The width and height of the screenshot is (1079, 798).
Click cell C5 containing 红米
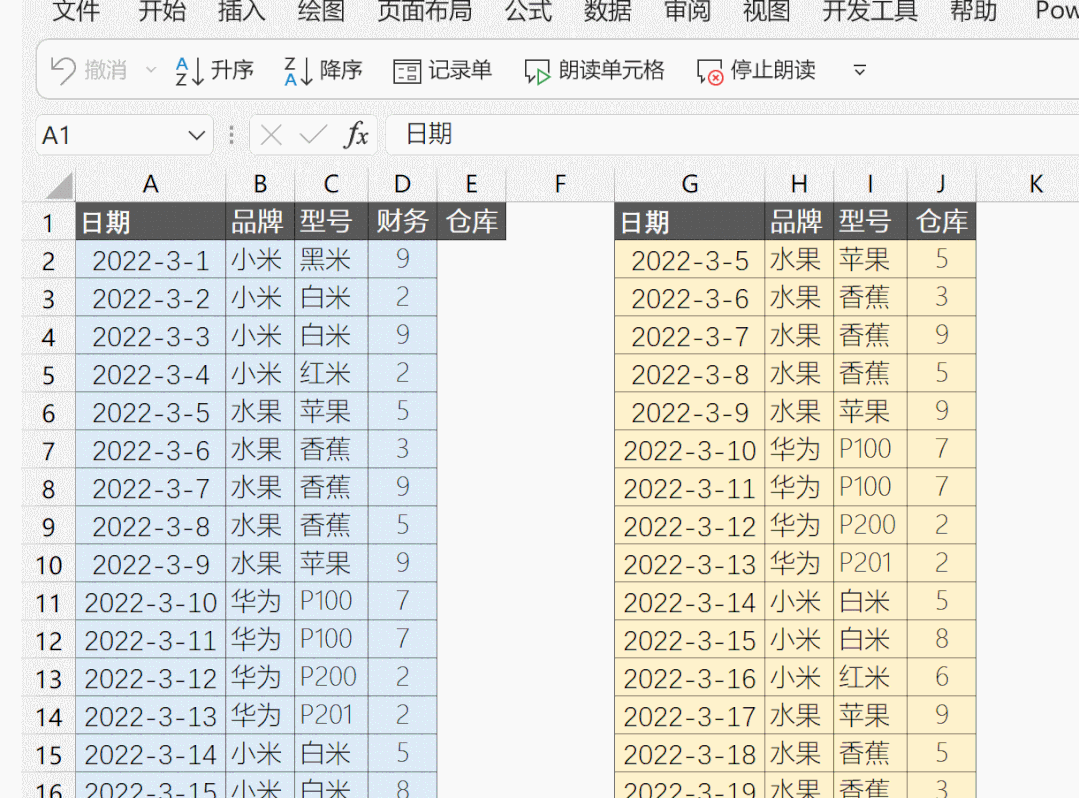[331, 374]
